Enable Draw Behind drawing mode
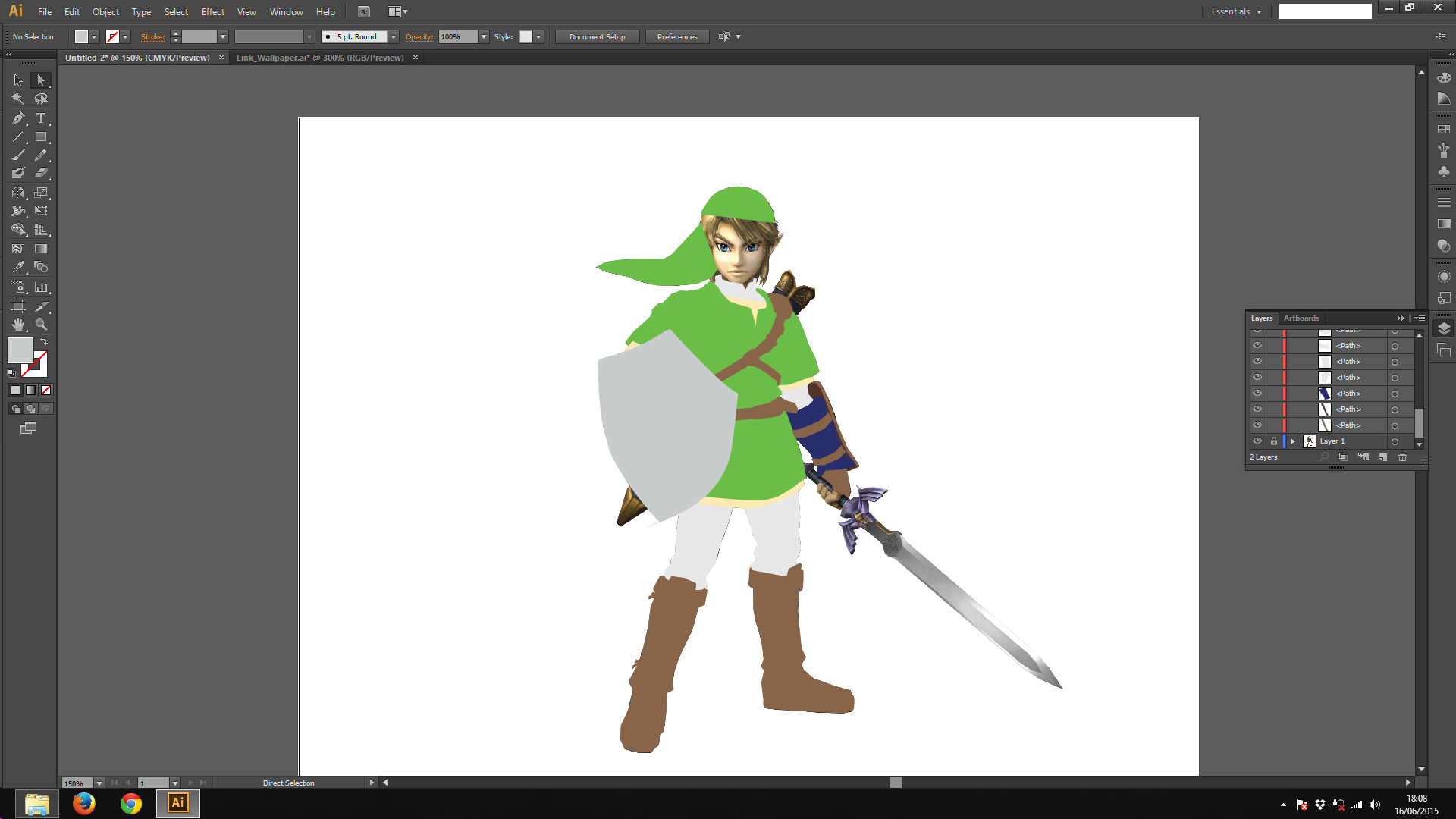Viewport: 1456px width, 819px height. click(x=30, y=409)
